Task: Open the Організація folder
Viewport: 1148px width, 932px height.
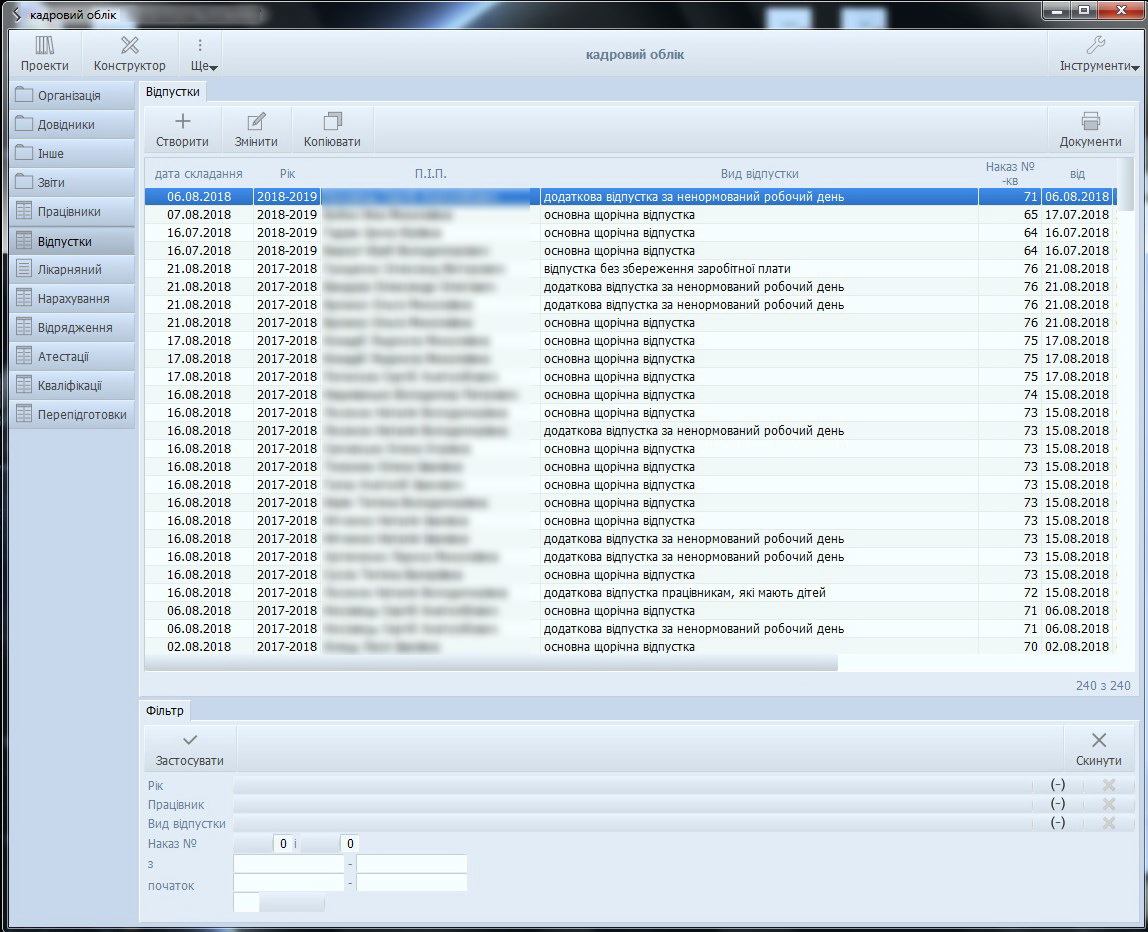Action: [69, 96]
